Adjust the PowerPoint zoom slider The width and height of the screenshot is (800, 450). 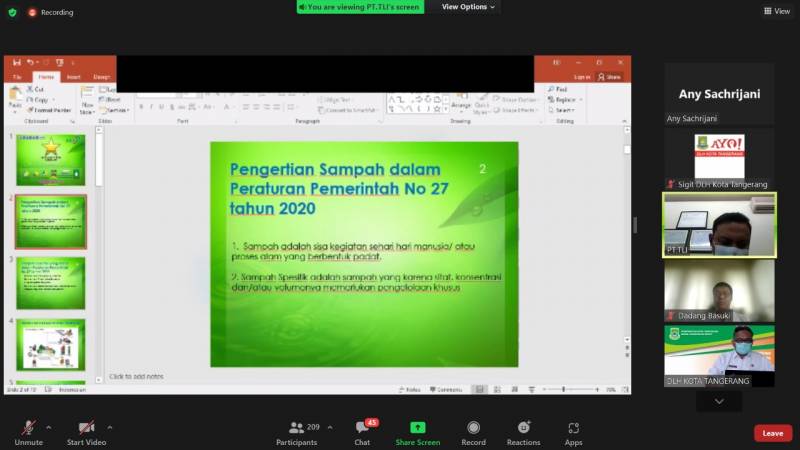point(563,389)
